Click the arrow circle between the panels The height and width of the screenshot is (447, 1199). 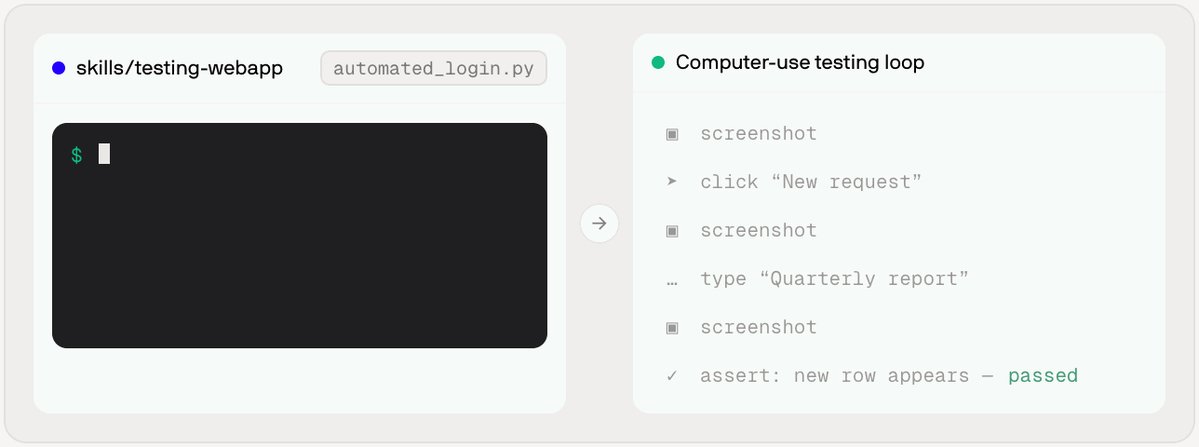[600, 223]
